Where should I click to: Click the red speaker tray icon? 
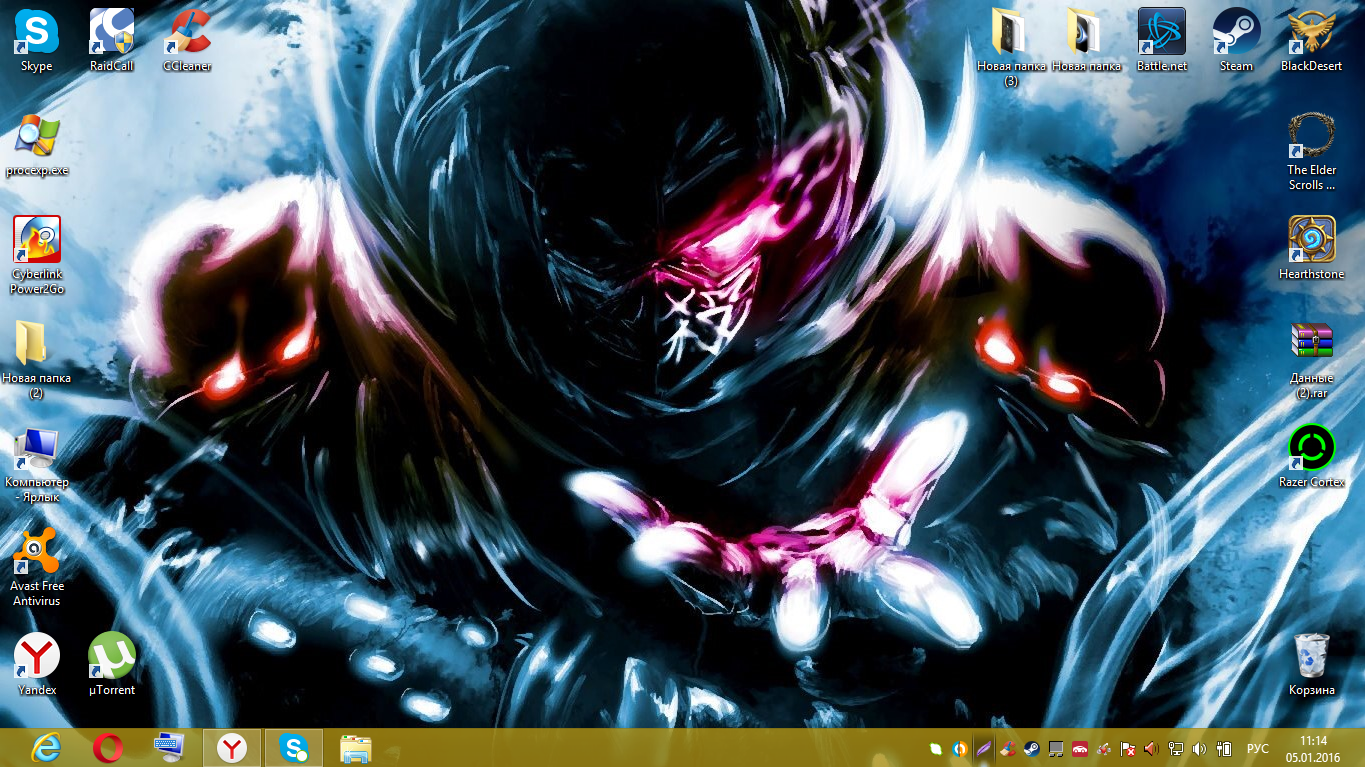point(1151,748)
